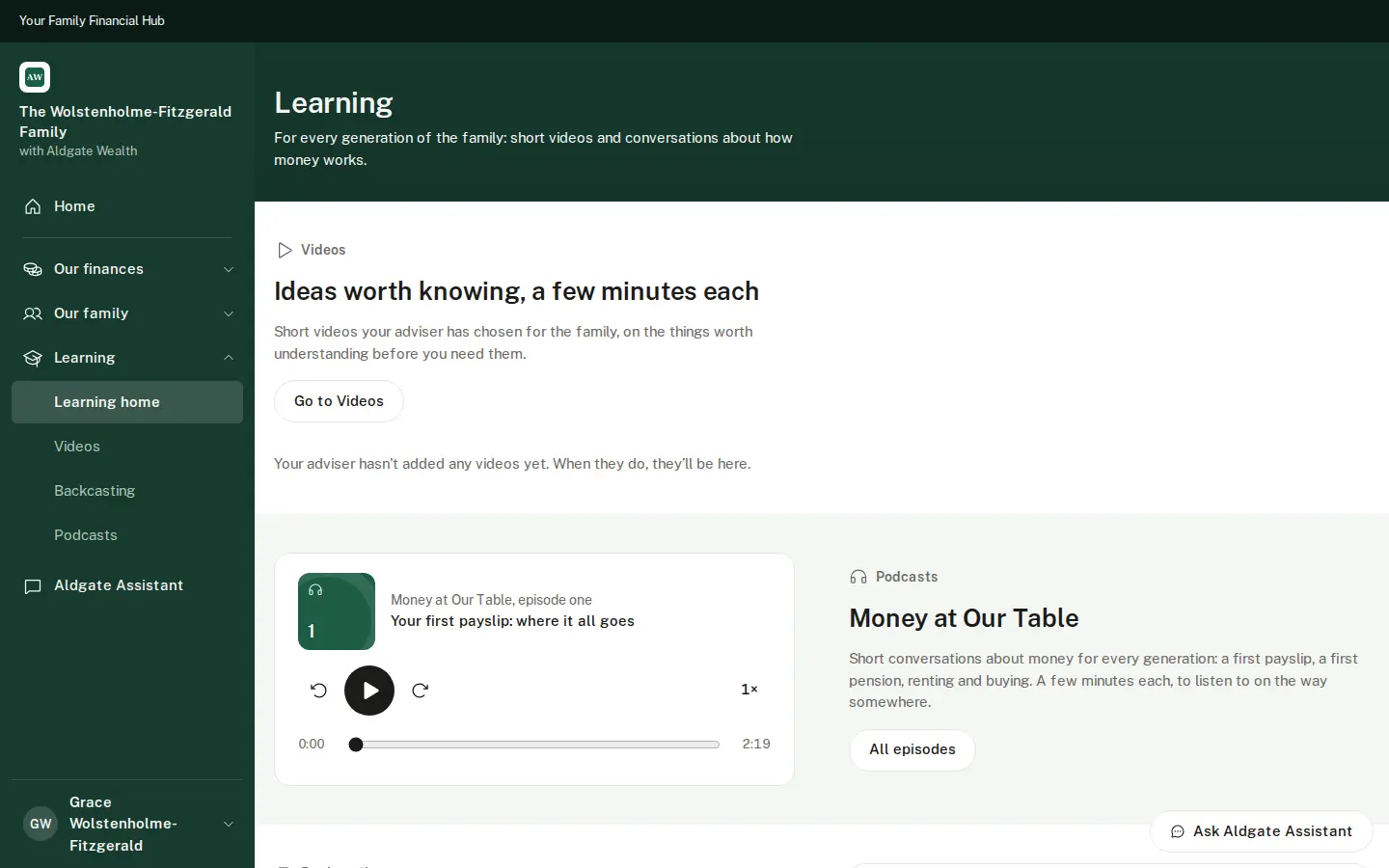The image size is (1389, 868).
Task: Collapse the Learning section chevron
Action: pyautogui.click(x=229, y=358)
